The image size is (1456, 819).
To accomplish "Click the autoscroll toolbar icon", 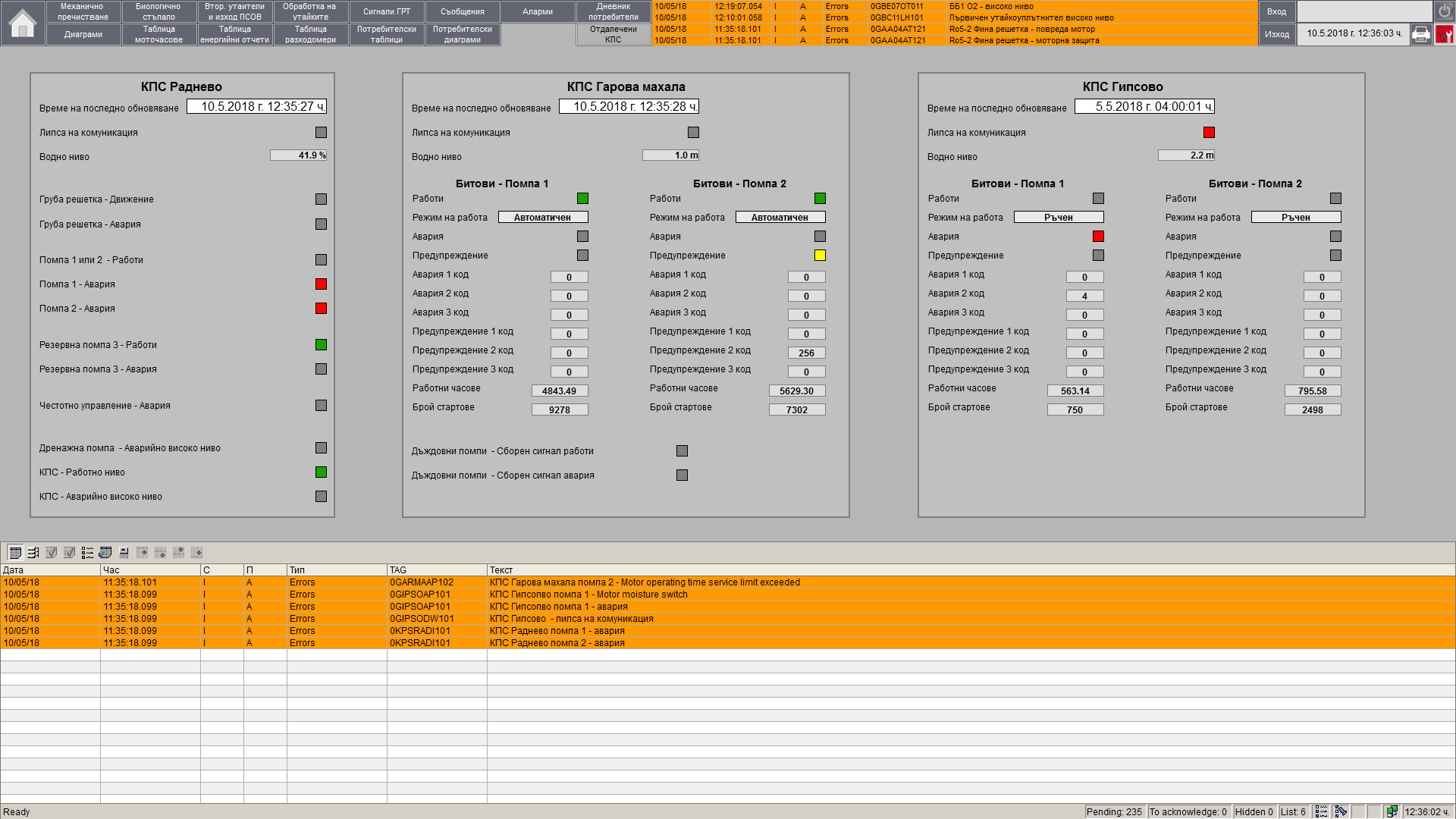I will [x=124, y=553].
